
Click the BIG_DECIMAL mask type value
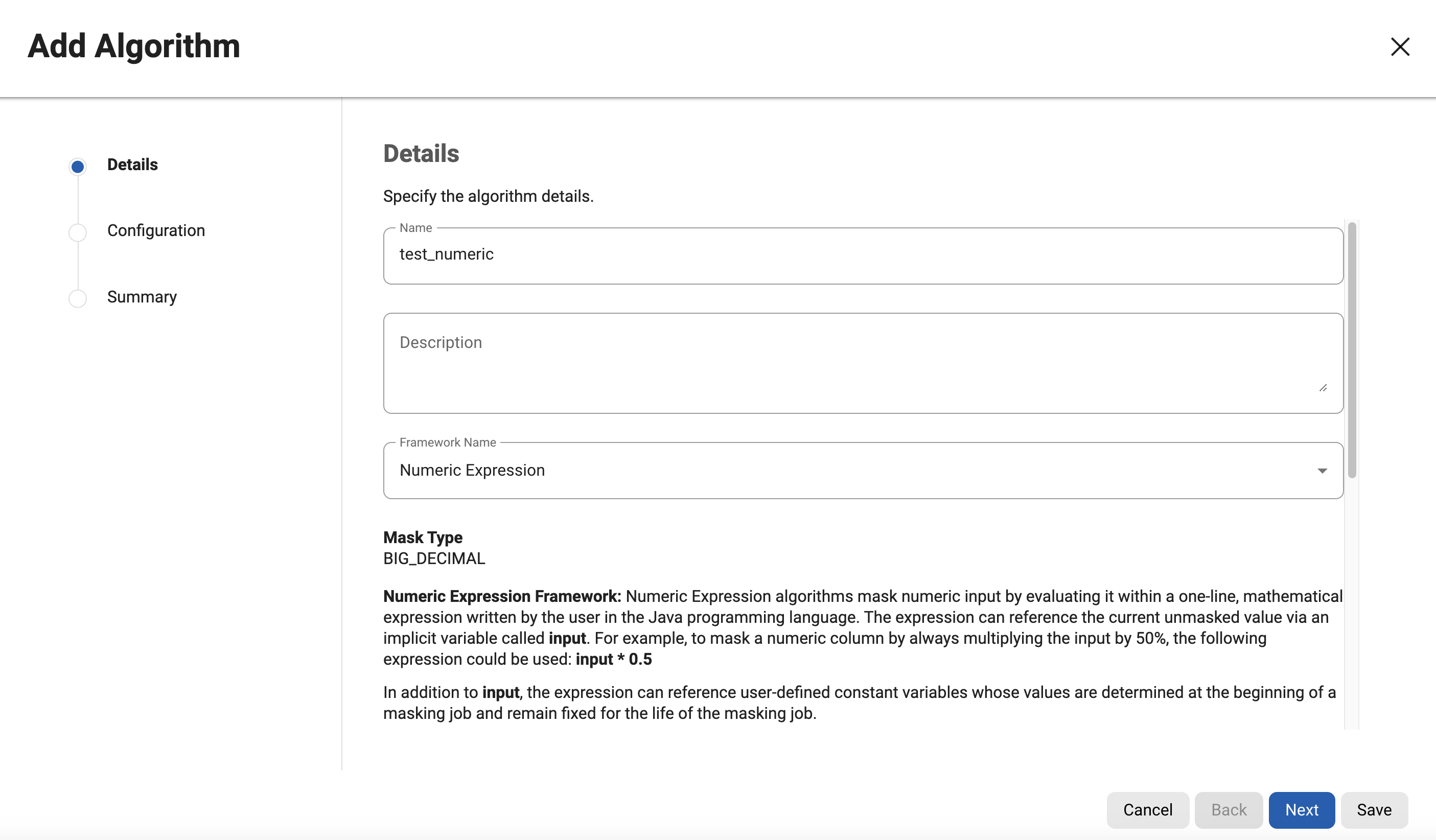[x=434, y=558]
